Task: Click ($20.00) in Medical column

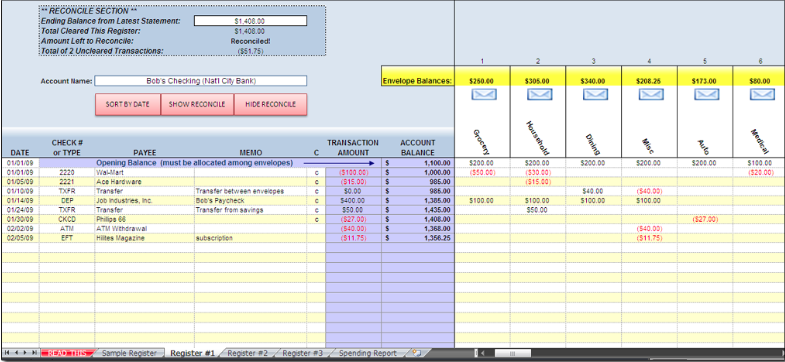Action: pos(759,172)
